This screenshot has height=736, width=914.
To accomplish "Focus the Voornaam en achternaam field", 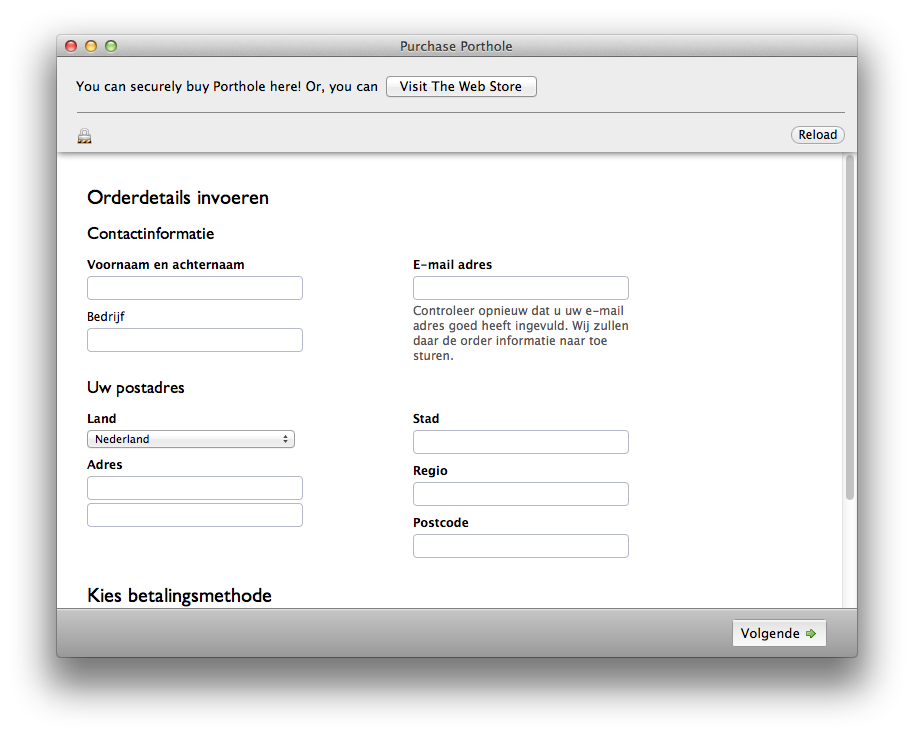I will click(x=195, y=288).
